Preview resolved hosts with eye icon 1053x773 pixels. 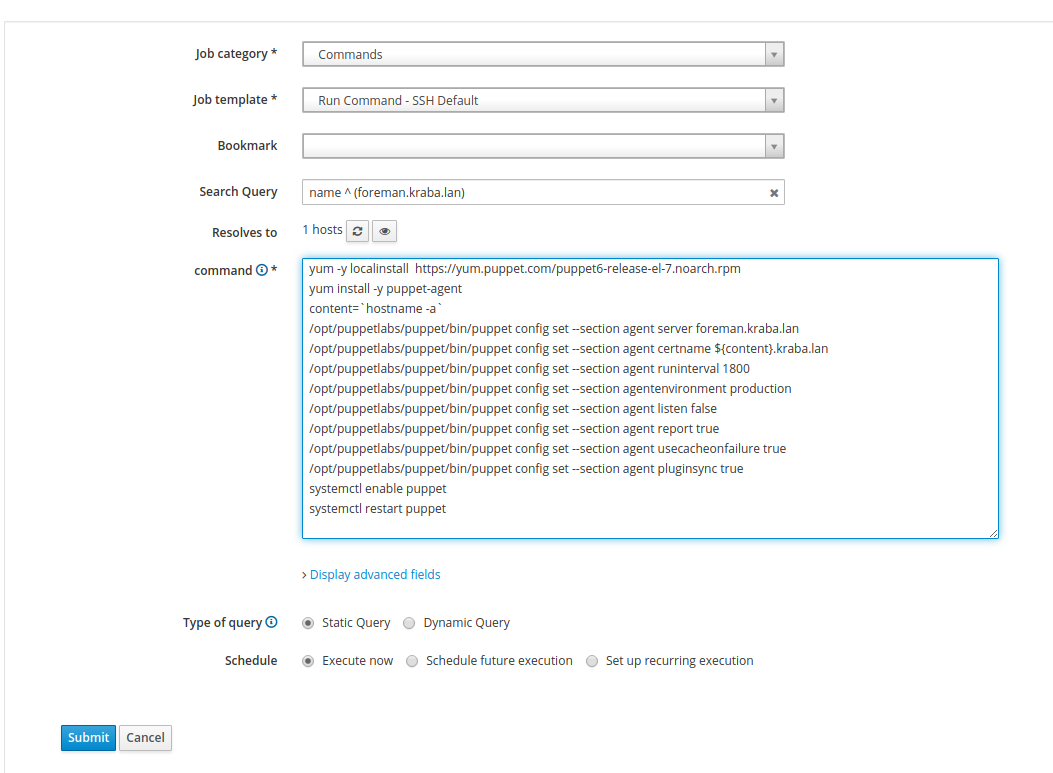pos(384,231)
